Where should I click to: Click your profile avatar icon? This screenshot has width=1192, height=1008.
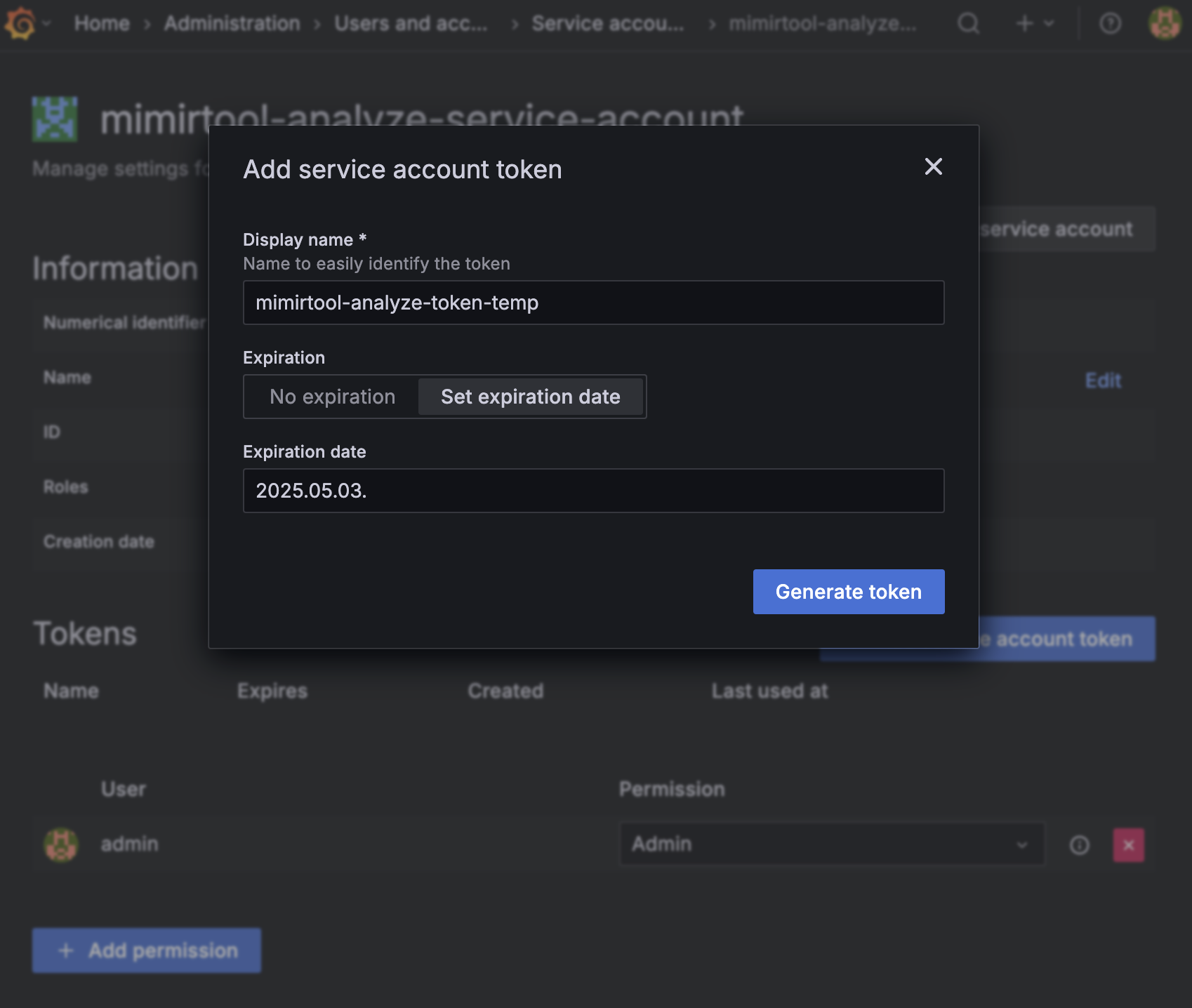[x=1164, y=23]
